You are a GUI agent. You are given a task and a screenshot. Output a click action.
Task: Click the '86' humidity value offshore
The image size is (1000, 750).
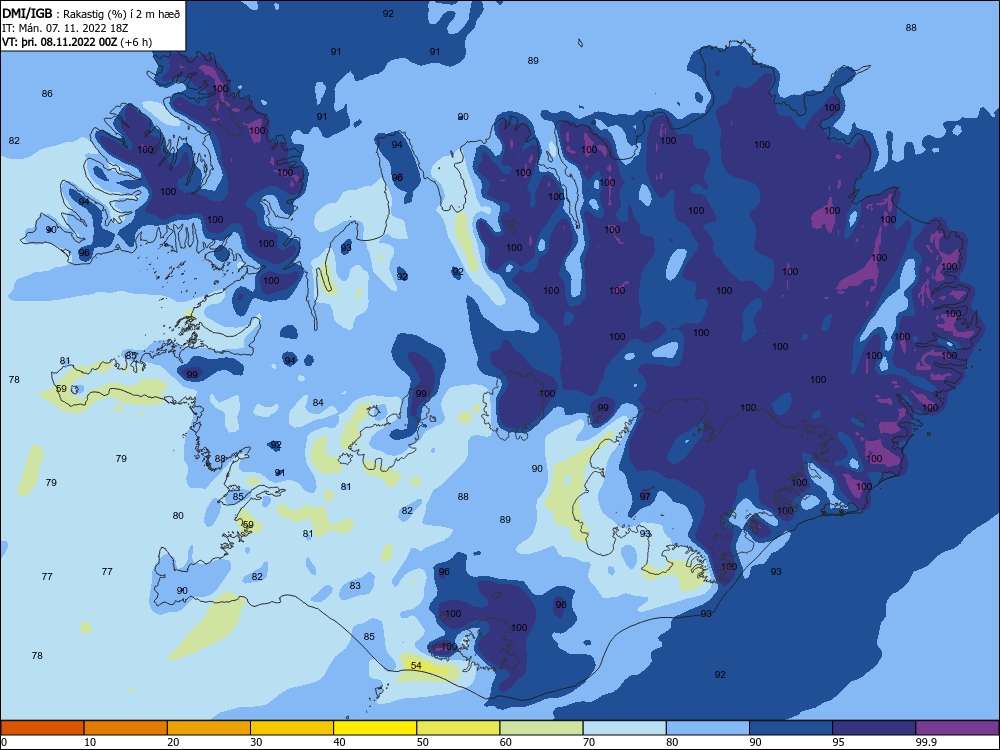47,94
